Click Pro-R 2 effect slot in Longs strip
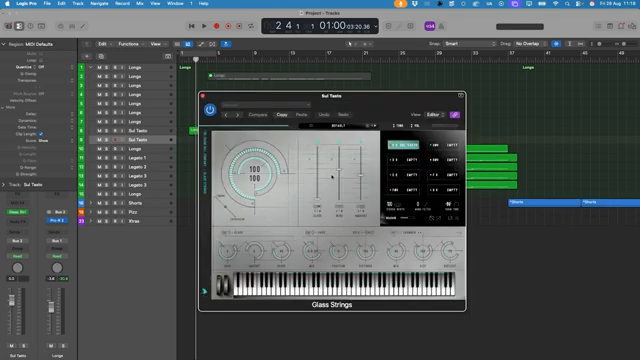The image size is (640, 360). pos(57,220)
